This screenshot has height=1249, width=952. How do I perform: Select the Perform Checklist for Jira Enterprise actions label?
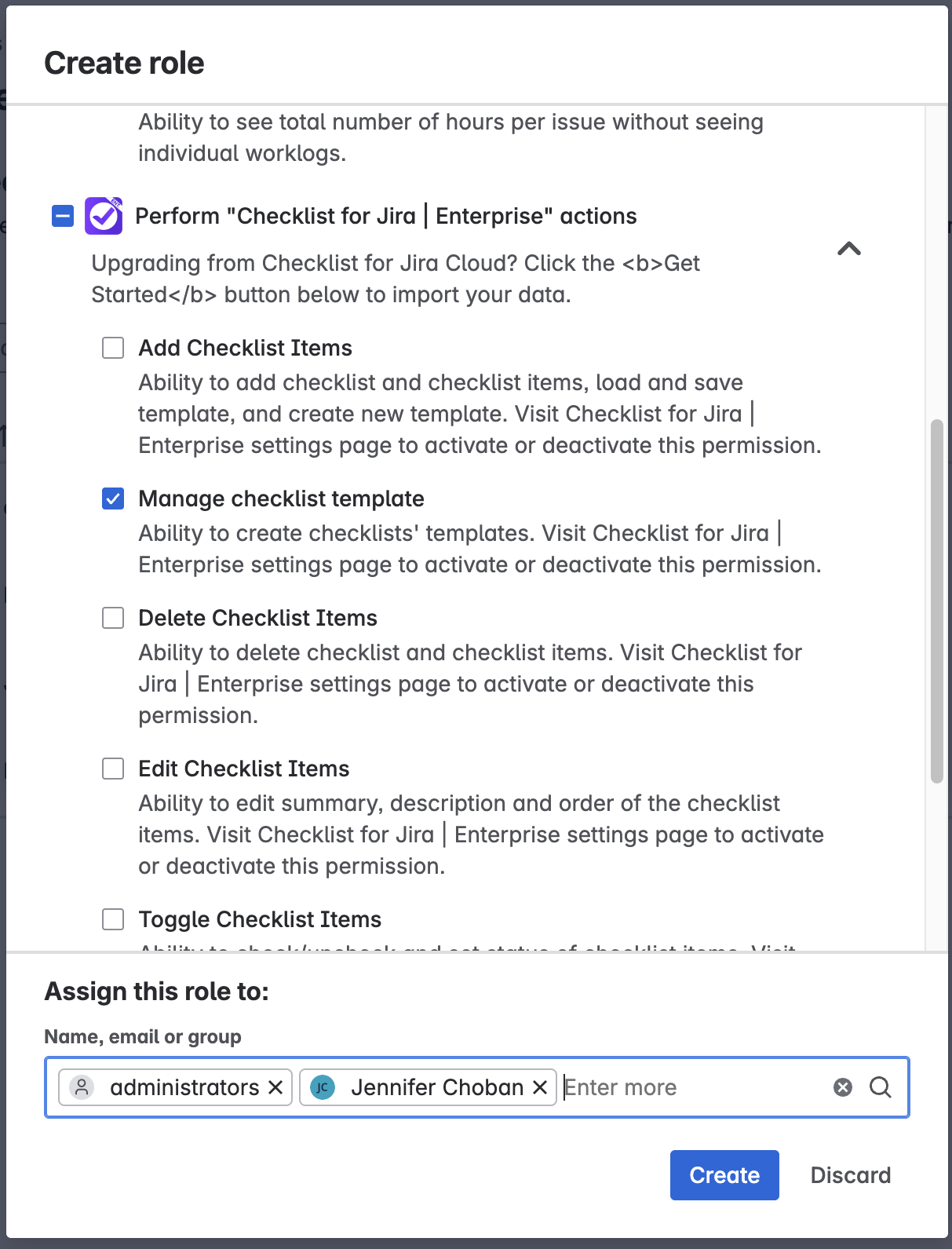point(385,216)
